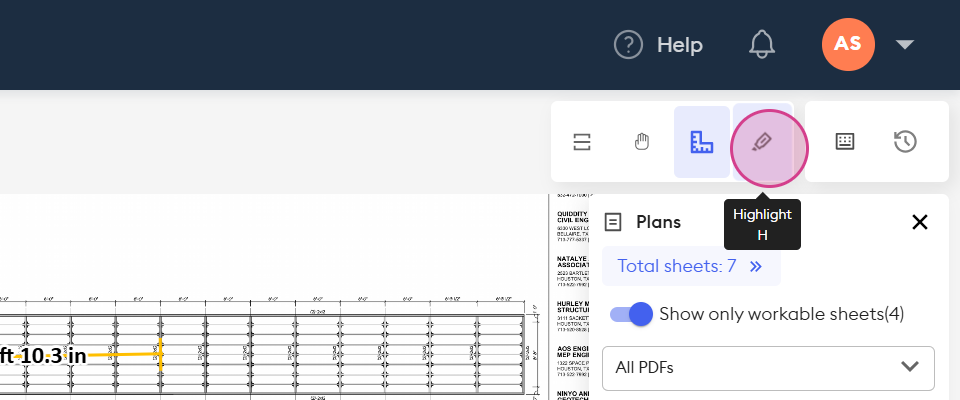The image size is (960, 400).
Task: Click the Help text link
Action: (680, 45)
